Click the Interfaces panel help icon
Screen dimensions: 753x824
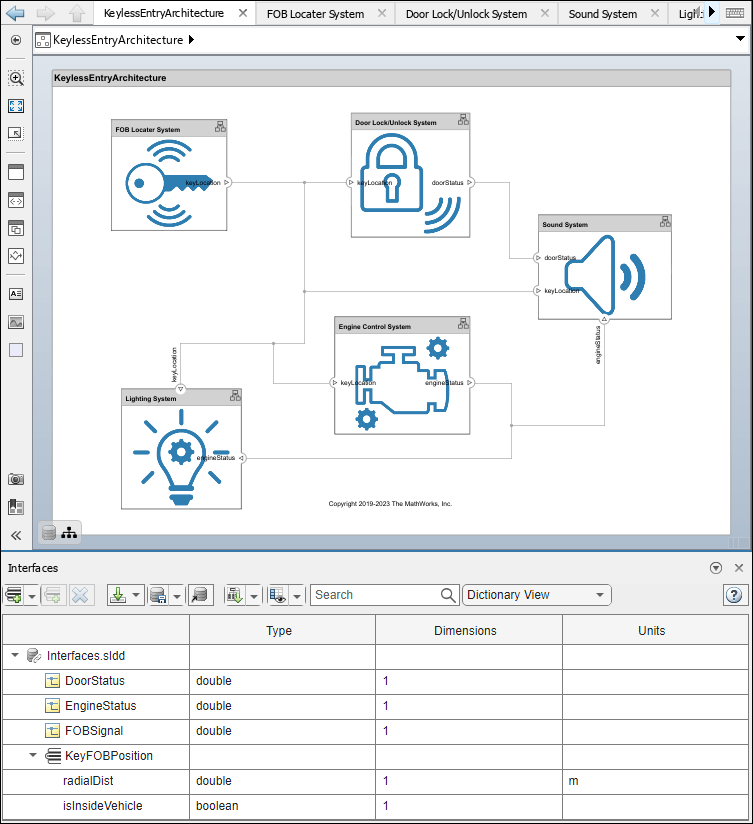[734, 595]
